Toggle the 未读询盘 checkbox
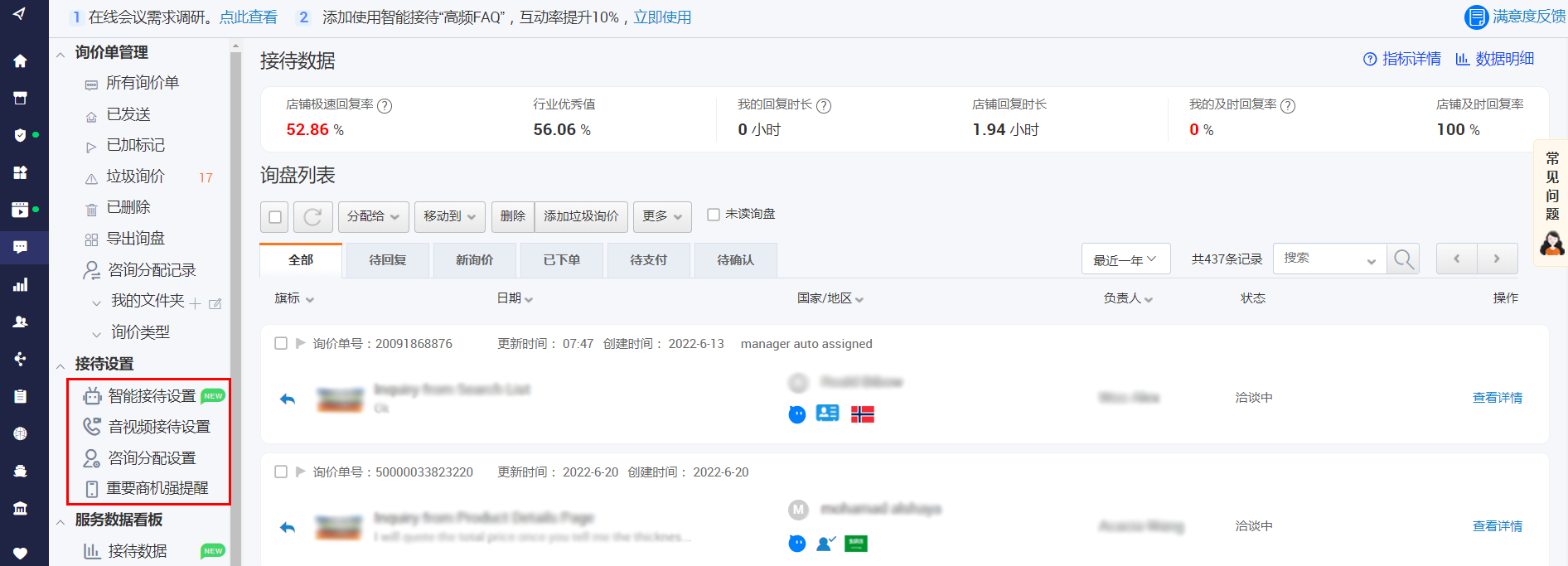 point(714,215)
